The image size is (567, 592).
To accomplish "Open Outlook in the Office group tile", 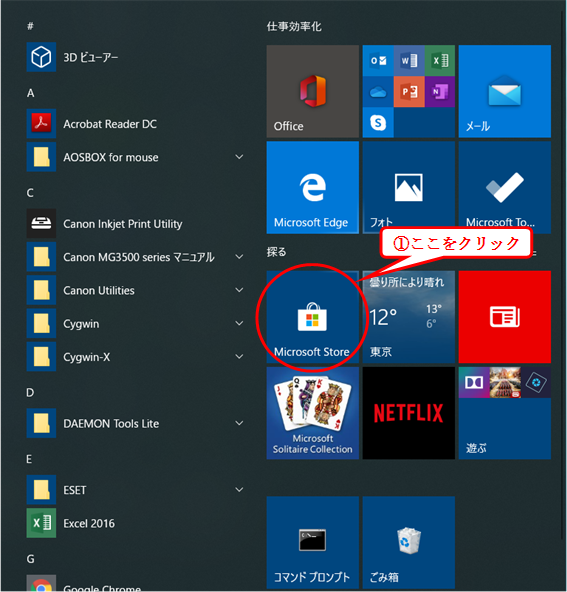I will [x=378, y=60].
